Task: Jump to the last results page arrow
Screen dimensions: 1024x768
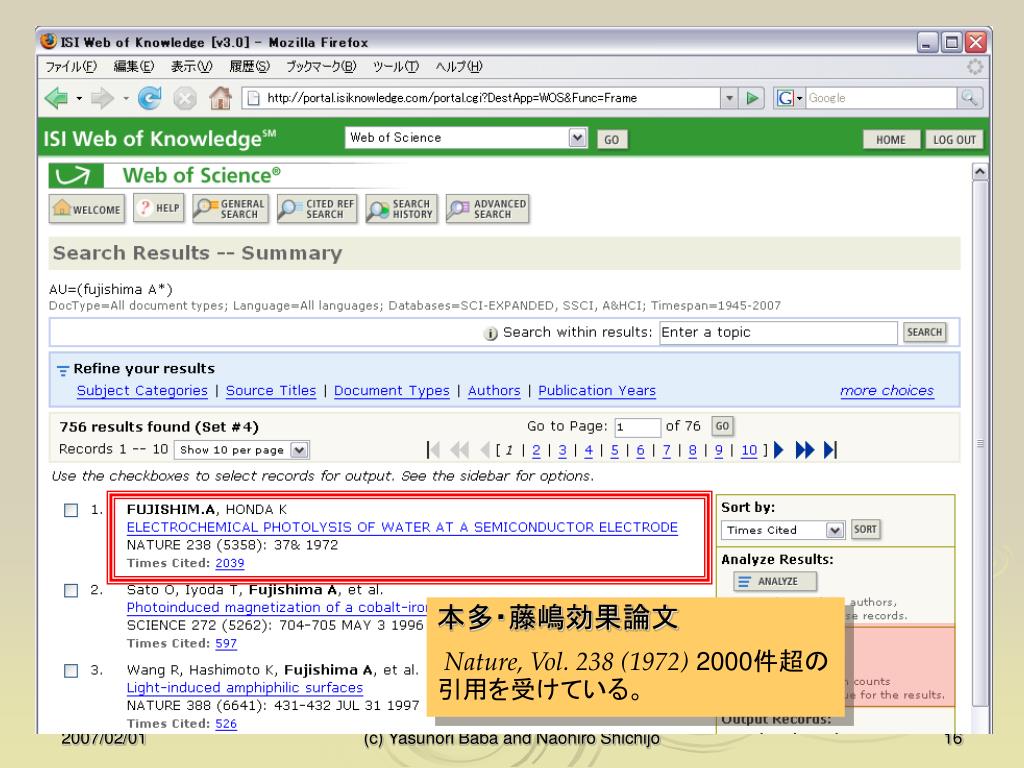Action: tap(830, 450)
